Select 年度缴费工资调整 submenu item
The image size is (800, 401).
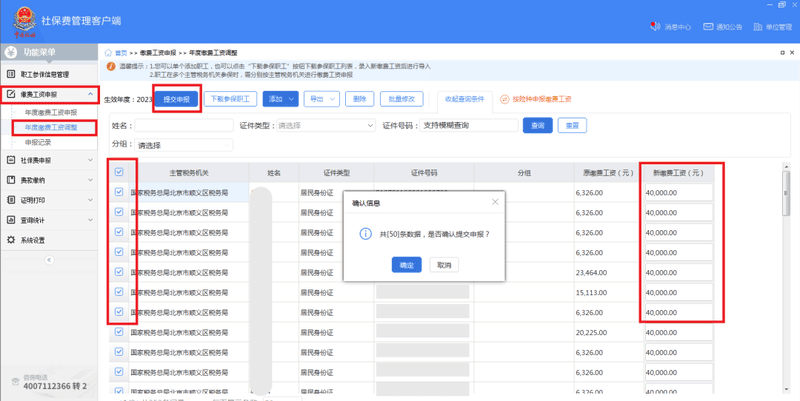tap(51, 127)
